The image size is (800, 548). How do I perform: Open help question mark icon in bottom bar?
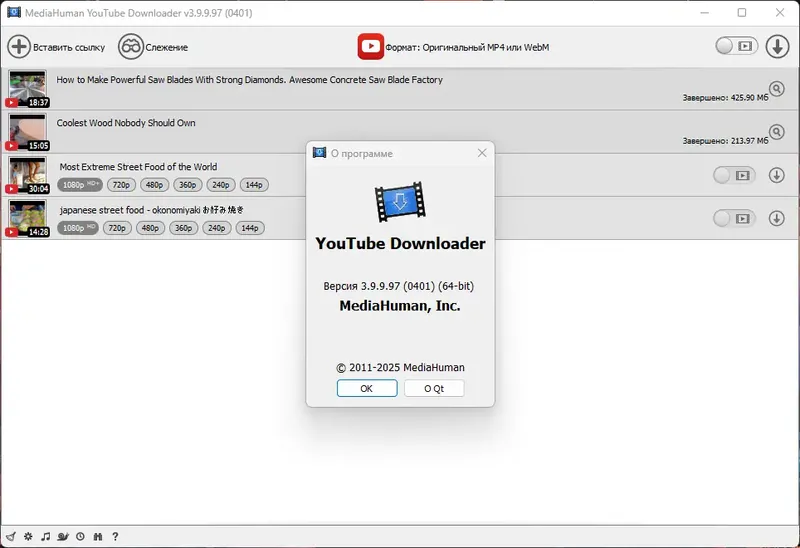pyautogui.click(x=115, y=536)
